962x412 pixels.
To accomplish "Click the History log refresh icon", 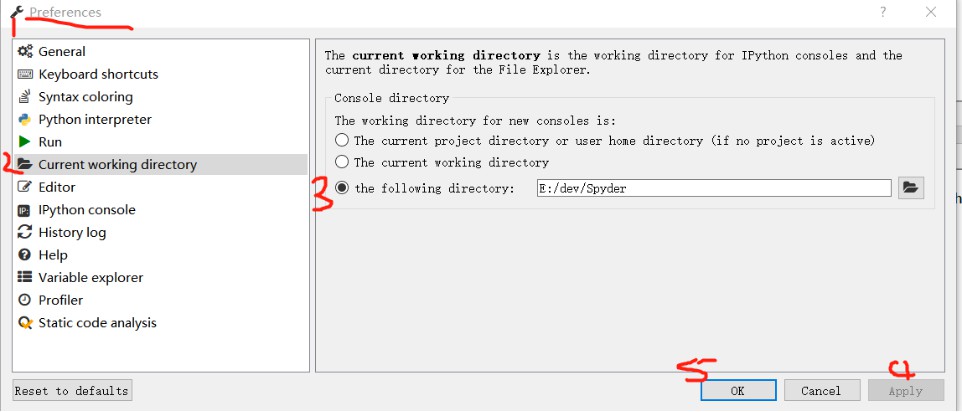I will (x=25, y=232).
